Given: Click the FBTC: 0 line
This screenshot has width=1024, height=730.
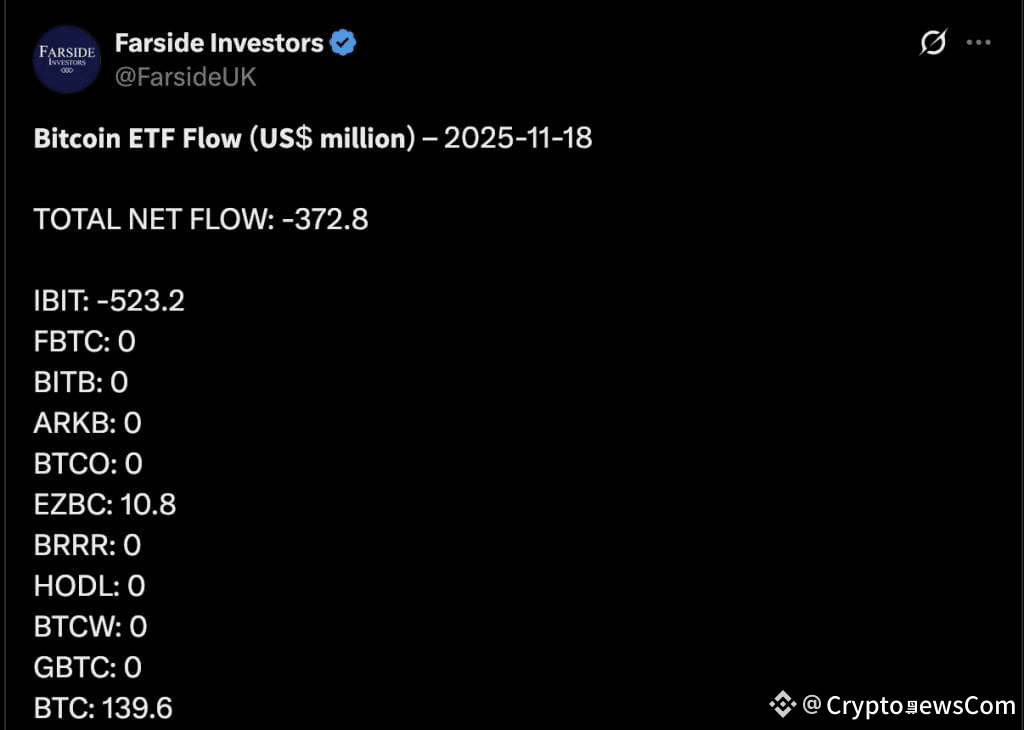Looking at the screenshot, I should click(84, 341).
